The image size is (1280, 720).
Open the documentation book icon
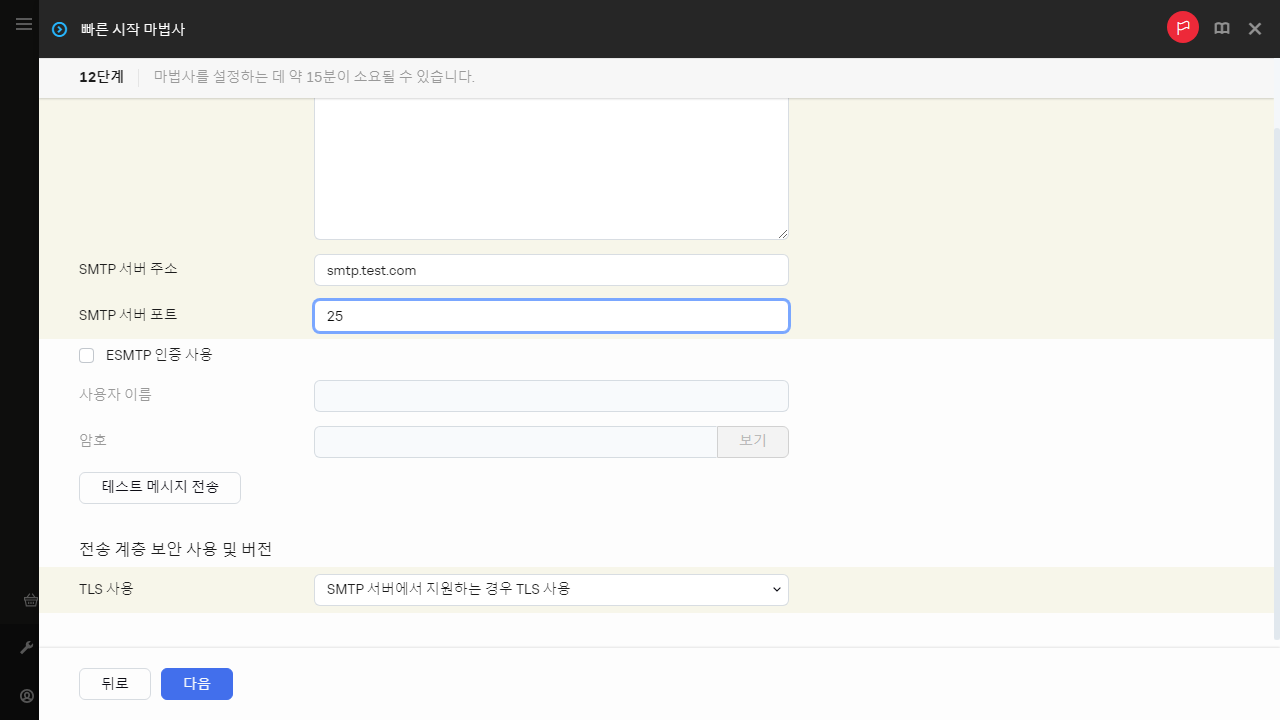point(1221,28)
